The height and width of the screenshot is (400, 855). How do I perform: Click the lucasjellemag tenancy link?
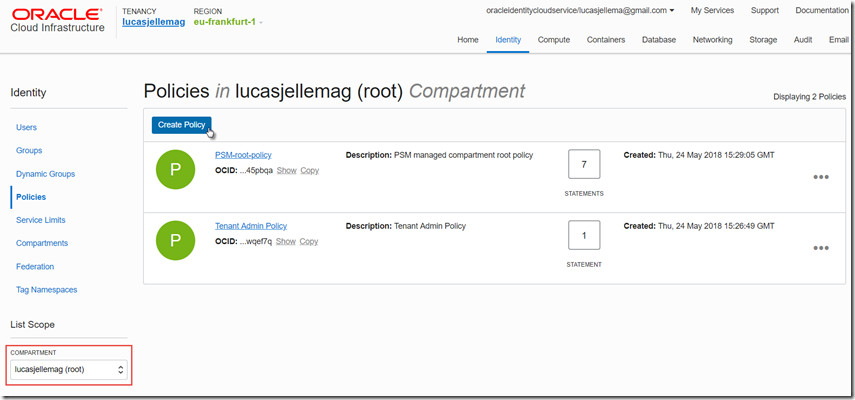[x=153, y=22]
